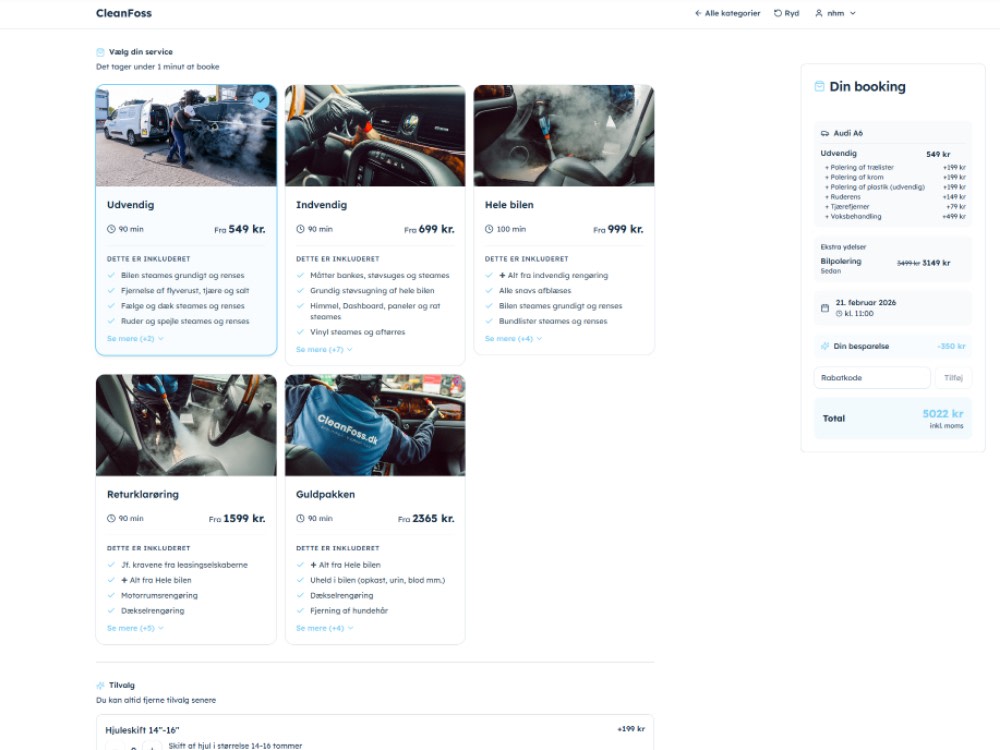The width and height of the screenshot is (1000, 750).
Task: Click Polering af trælister in booking summary
Action: pos(862,168)
